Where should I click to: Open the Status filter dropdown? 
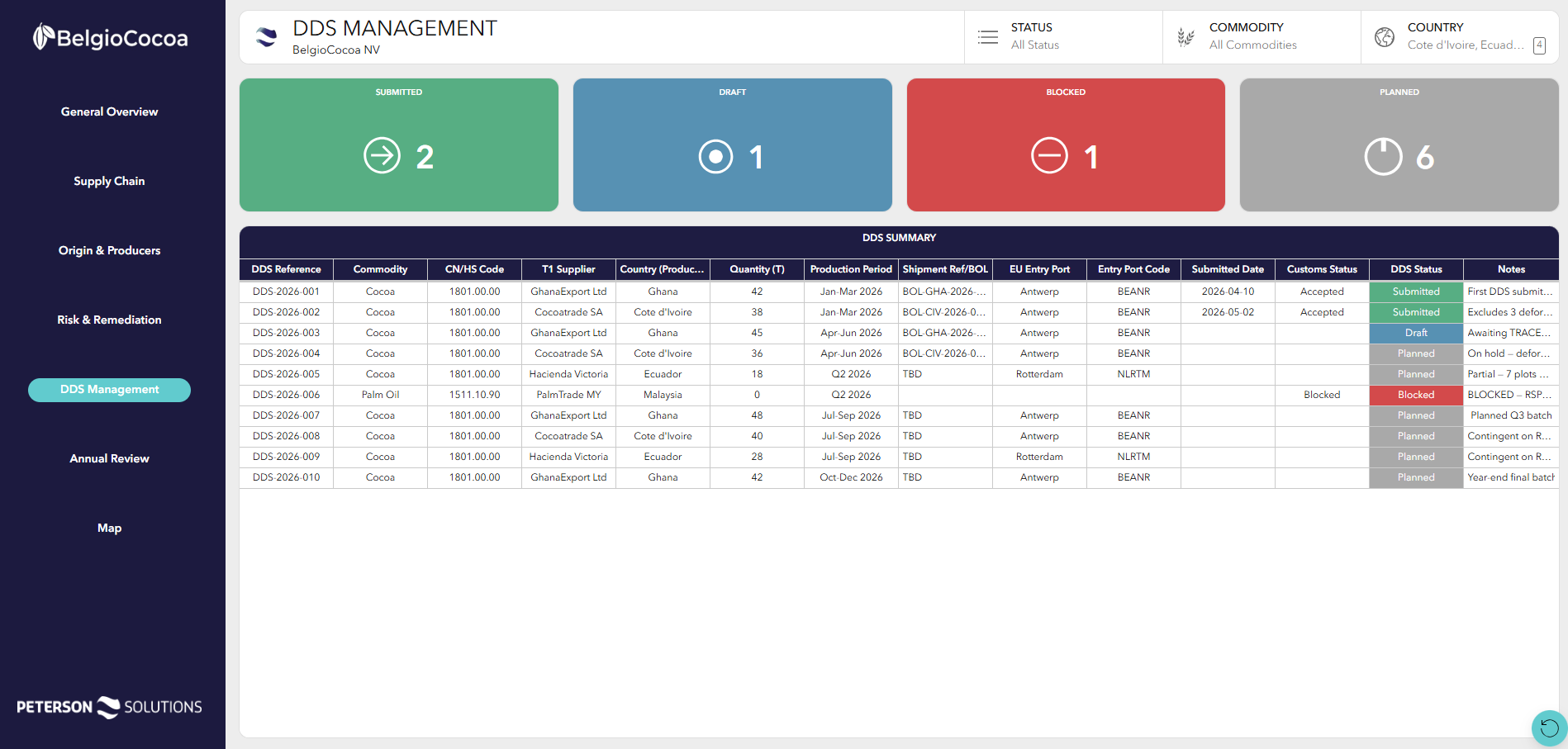pos(1063,37)
